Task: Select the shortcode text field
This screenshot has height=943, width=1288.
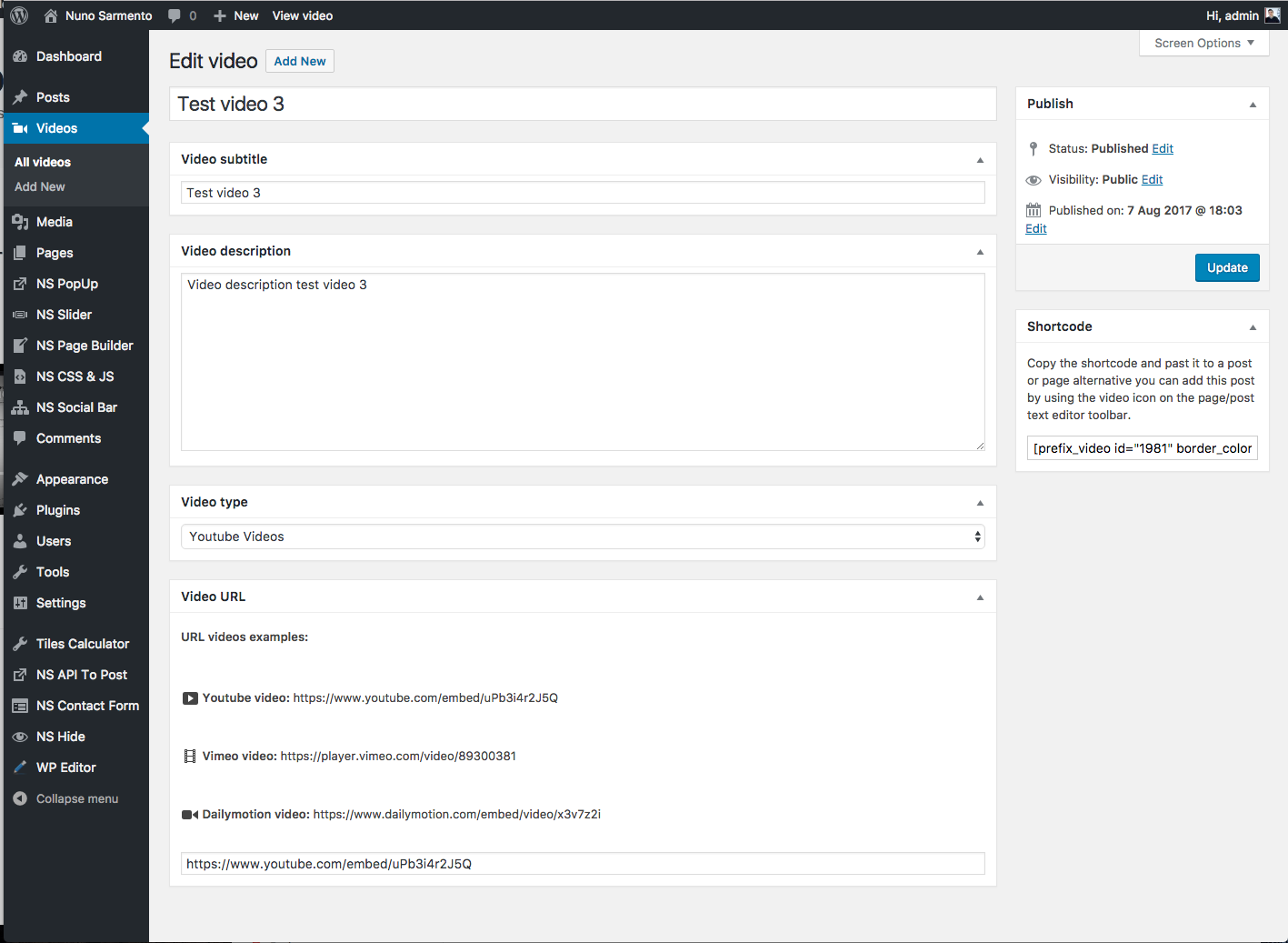Action: [x=1143, y=448]
